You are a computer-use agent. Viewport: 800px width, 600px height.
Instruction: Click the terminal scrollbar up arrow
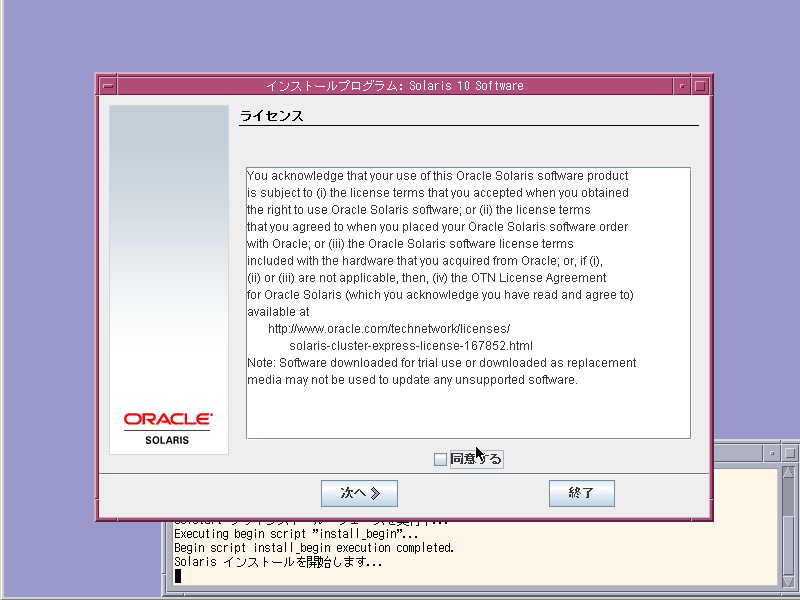coord(788,472)
